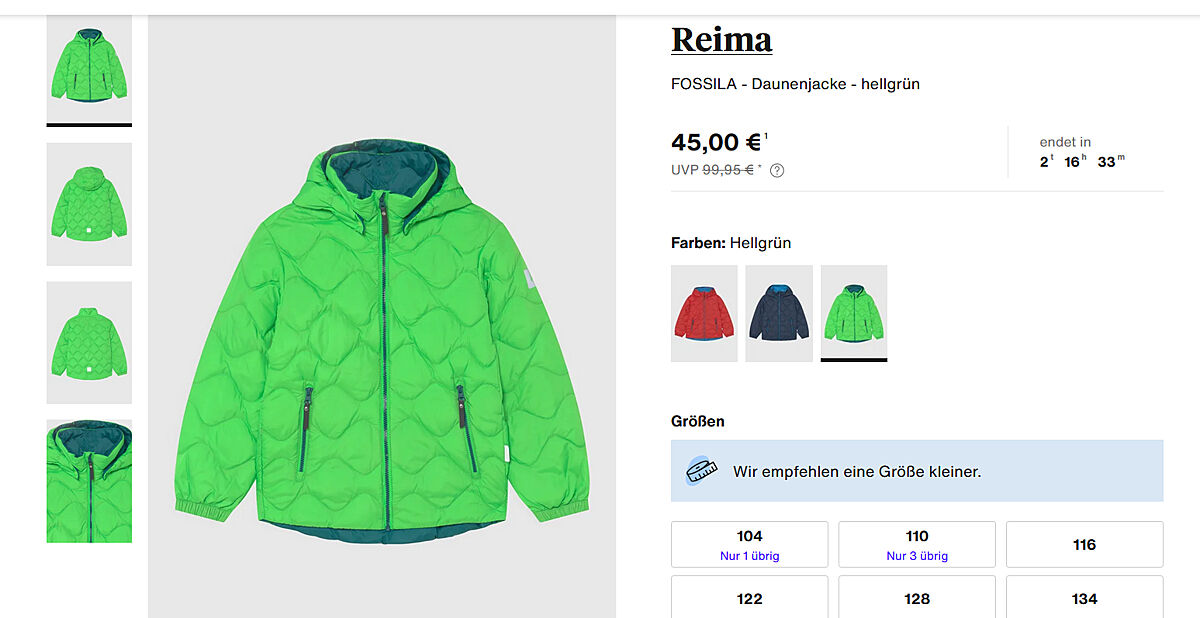Screen dimensions: 1200x618
Task: Show the back view with hood thumbnail
Action: point(89,204)
